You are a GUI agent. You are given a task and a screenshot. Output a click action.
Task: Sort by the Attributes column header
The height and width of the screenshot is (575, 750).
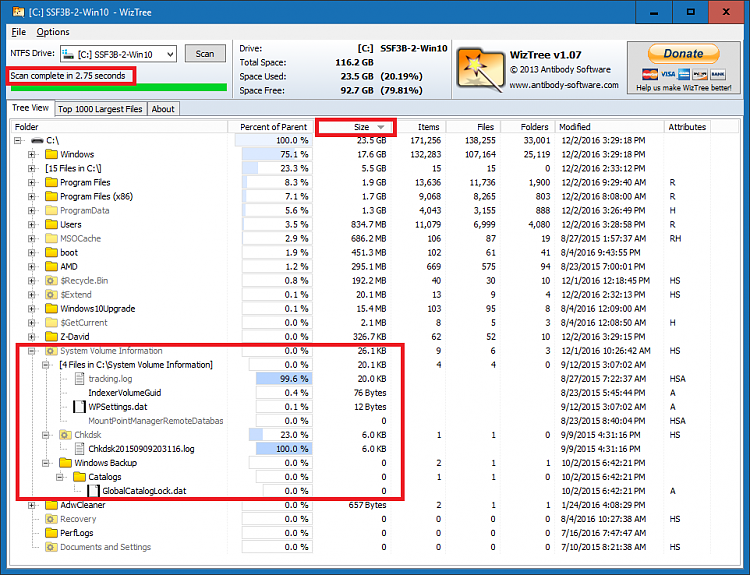(x=687, y=127)
